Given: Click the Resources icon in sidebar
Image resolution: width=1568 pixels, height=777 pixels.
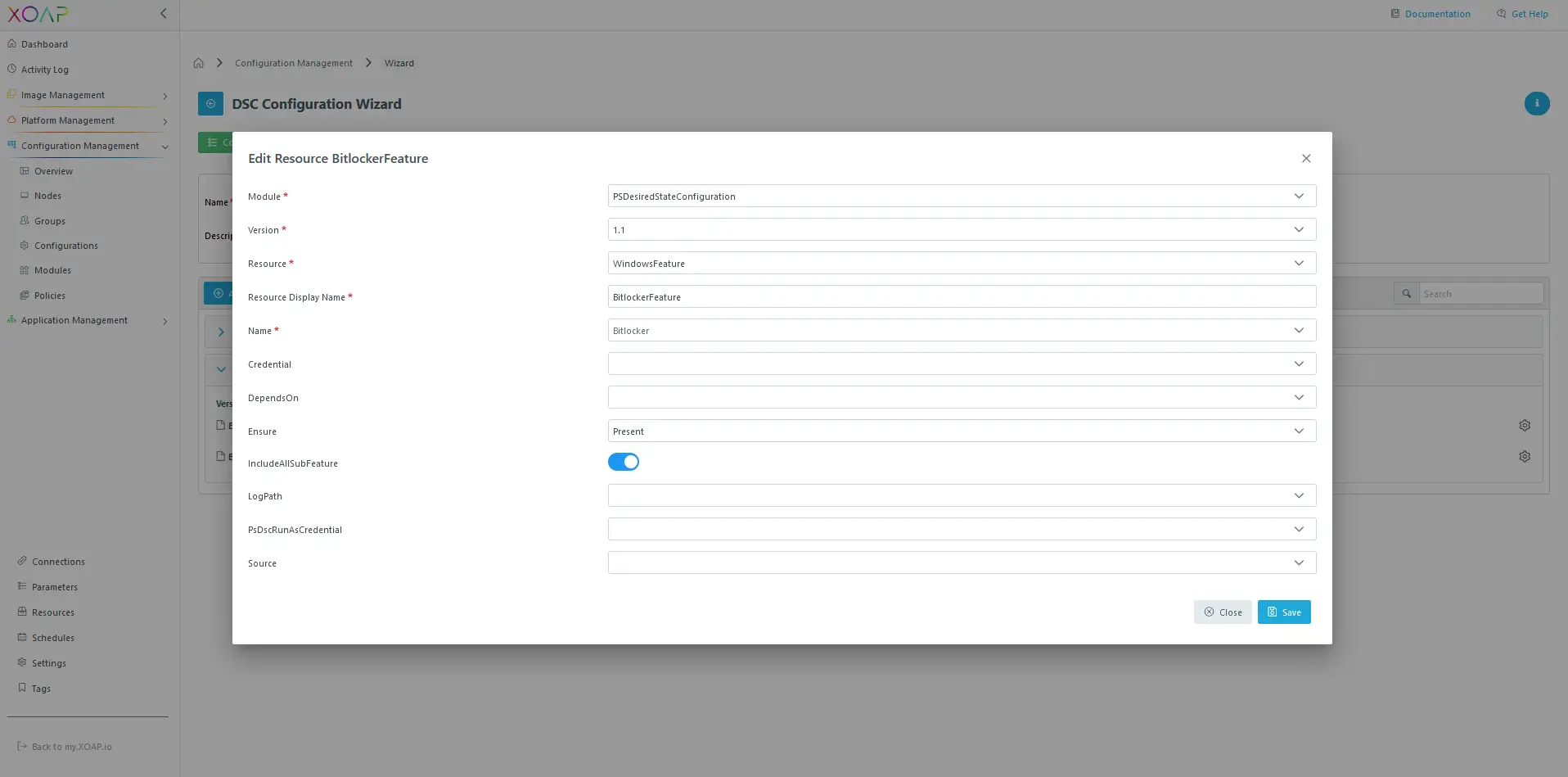Looking at the screenshot, I should click(x=22, y=612).
